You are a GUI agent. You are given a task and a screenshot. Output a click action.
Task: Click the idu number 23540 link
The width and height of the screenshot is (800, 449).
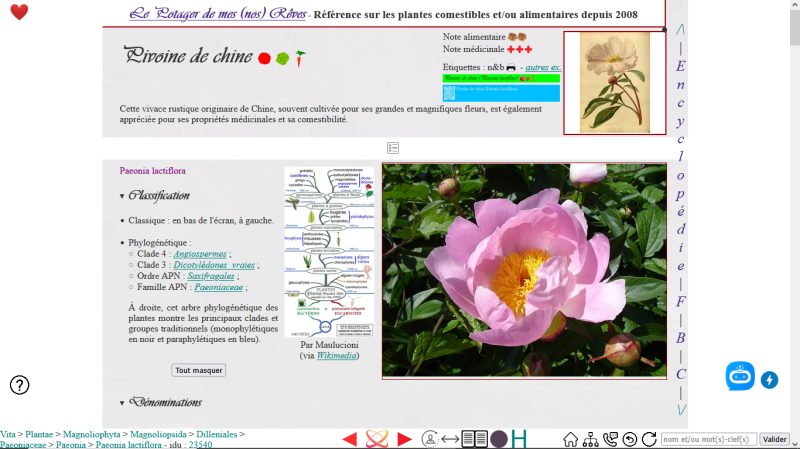pos(200,445)
